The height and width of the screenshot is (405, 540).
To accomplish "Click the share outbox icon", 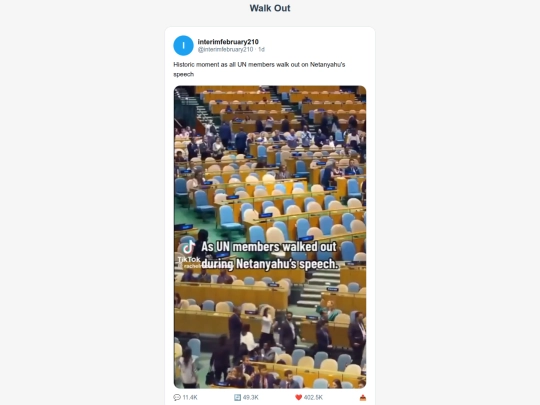I will coord(363,398).
